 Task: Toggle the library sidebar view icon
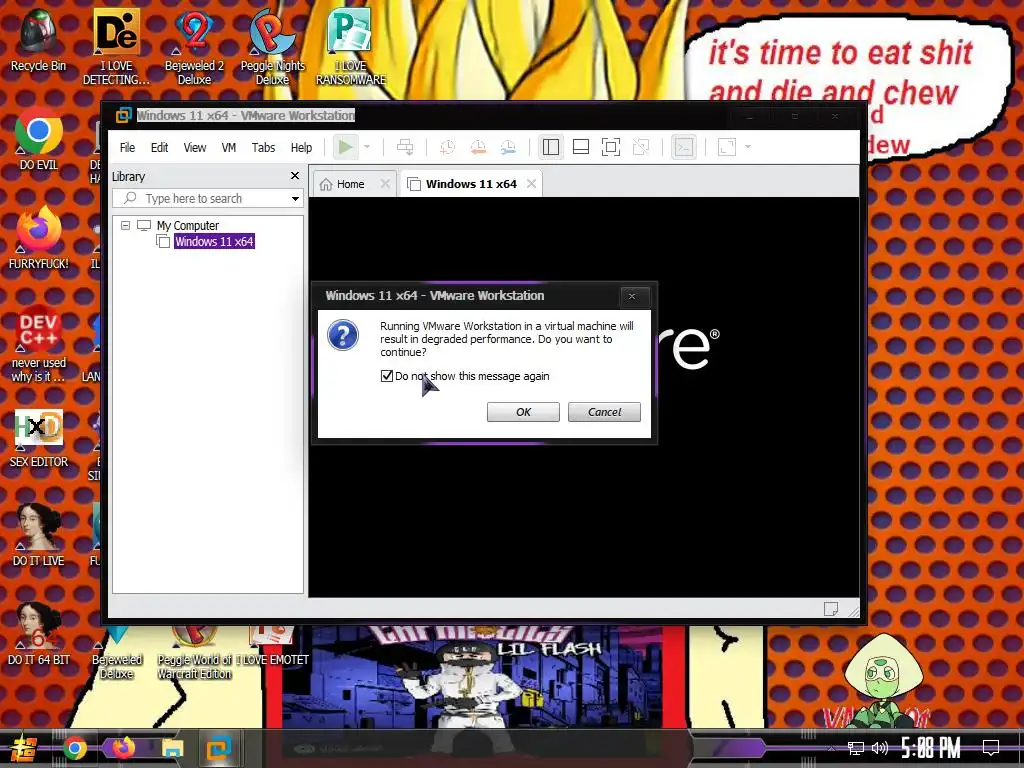(x=551, y=147)
